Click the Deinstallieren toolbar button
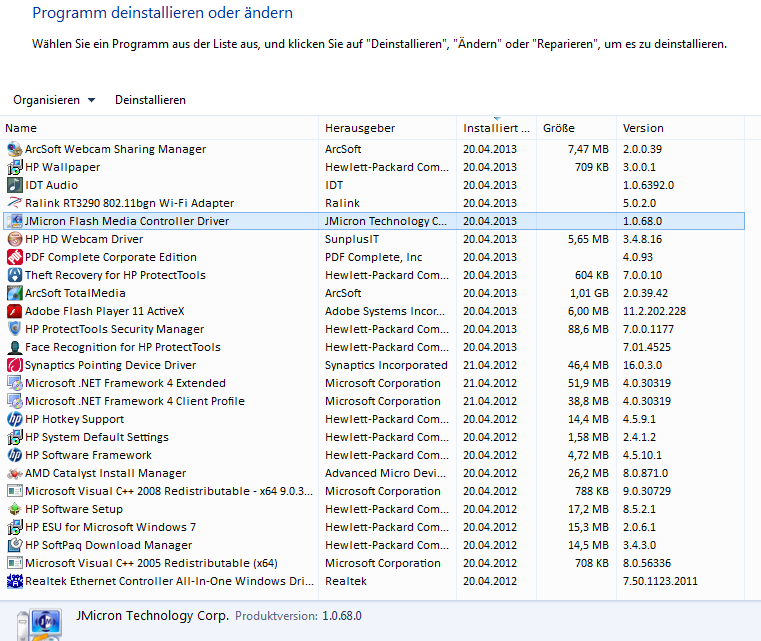Image resolution: width=761 pixels, height=641 pixels. 150,100
